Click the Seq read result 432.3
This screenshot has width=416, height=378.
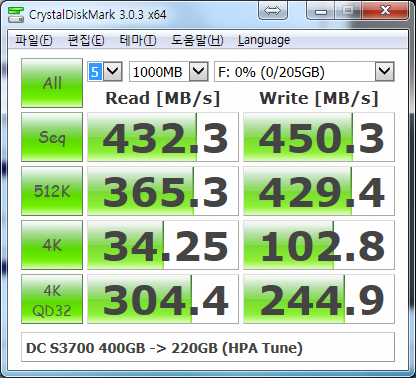[163, 137]
